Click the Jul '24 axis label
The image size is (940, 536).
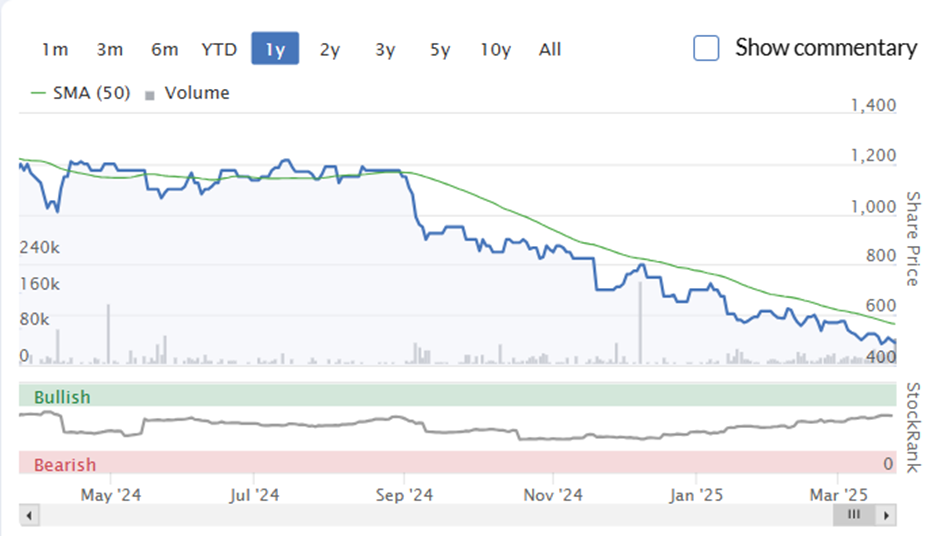pyautogui.click(x=254, y=495)
